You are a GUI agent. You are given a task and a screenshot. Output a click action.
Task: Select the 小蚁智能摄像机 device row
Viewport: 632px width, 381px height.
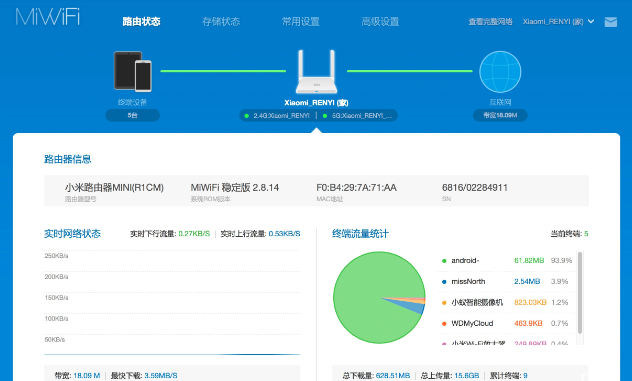(507, 302)
